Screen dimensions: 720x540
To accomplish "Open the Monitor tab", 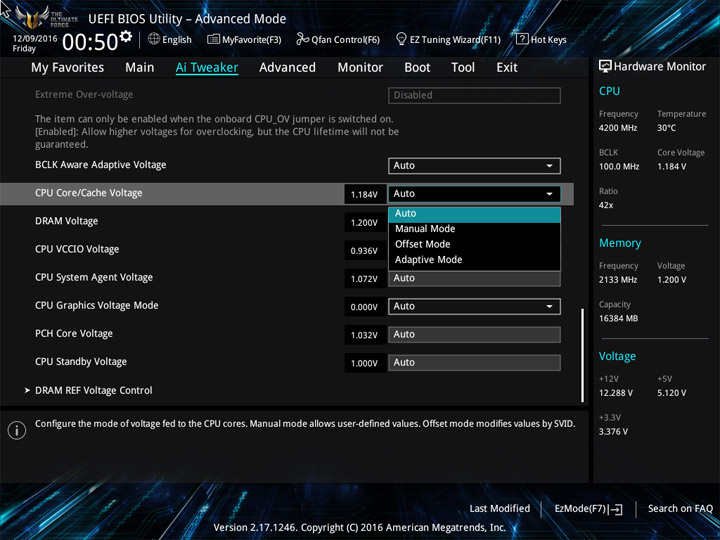I will click(360, 68).
